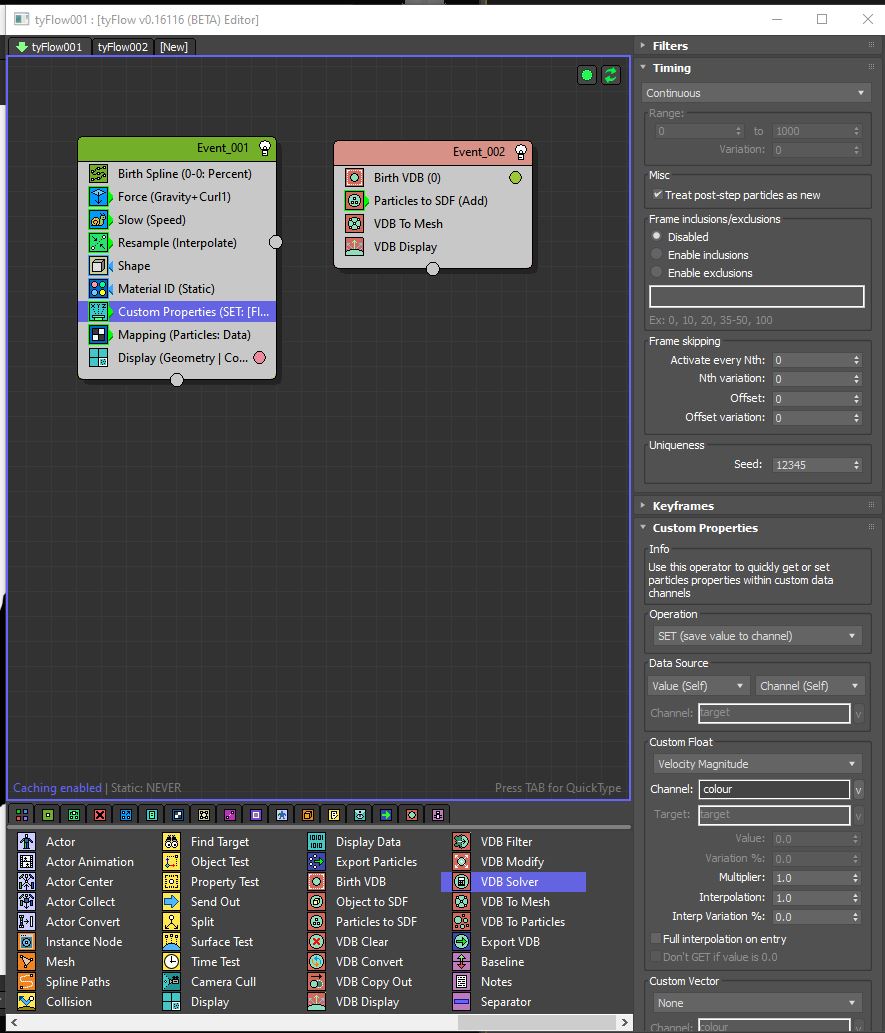
Task: Click the Find Target icon in depot
Action: coord(171,842)
